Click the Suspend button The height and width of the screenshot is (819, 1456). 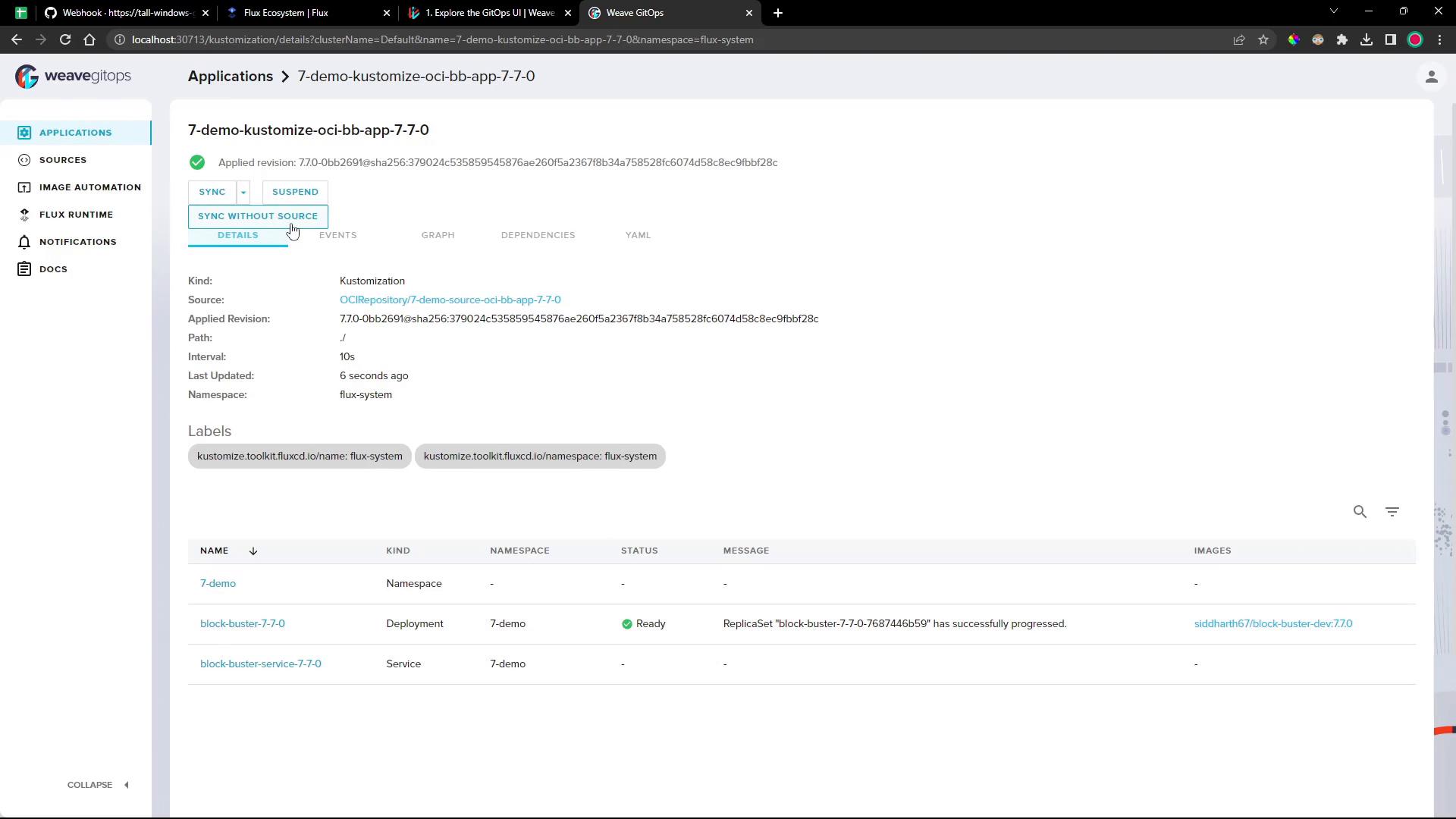coord(295,193)
